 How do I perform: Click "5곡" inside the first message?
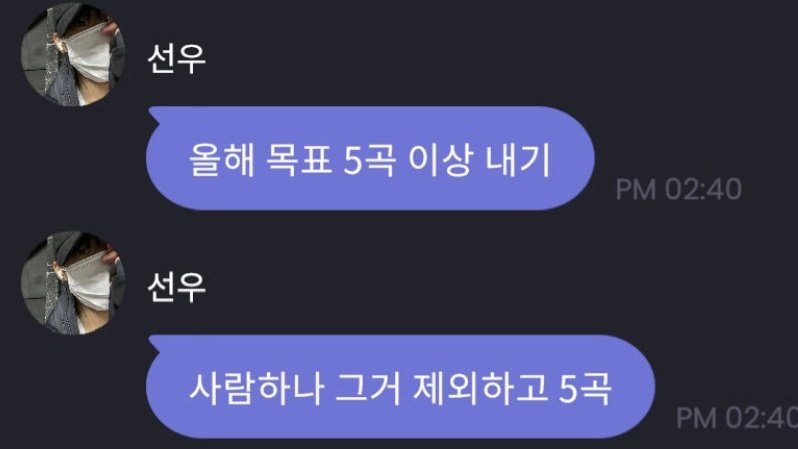point(369,159)
